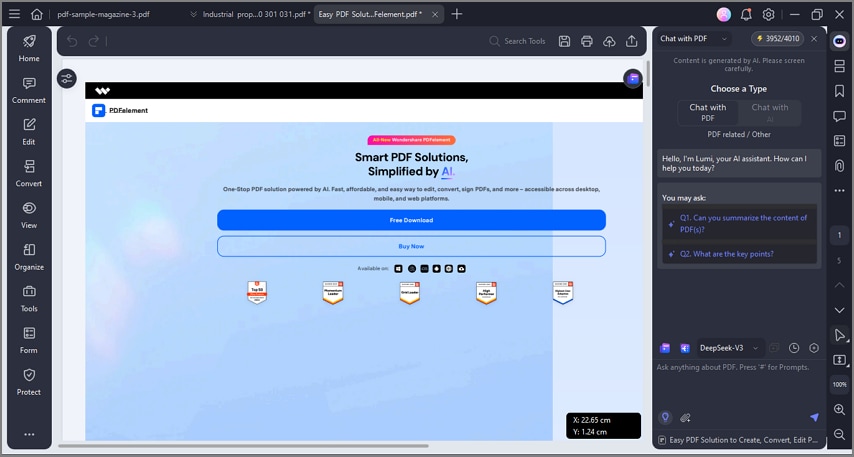Print the document
Screen dimensions: 854x457
click(587, 41)
